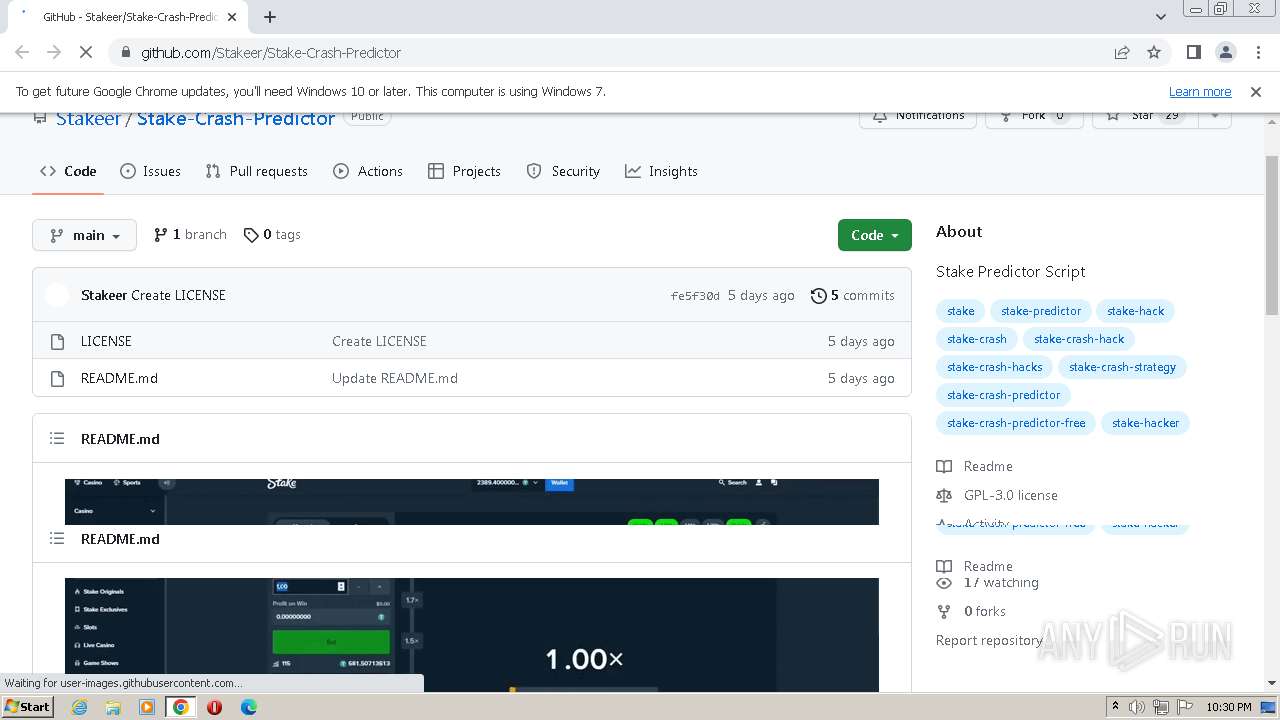
Task: Open commit hash fe5f30d
Action: 695,296
